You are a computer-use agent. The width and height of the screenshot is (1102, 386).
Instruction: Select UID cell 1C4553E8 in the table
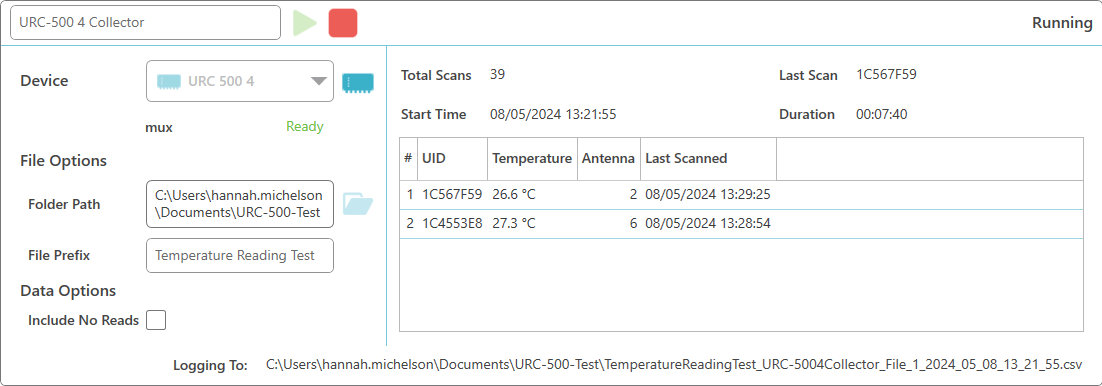point(452,224)
